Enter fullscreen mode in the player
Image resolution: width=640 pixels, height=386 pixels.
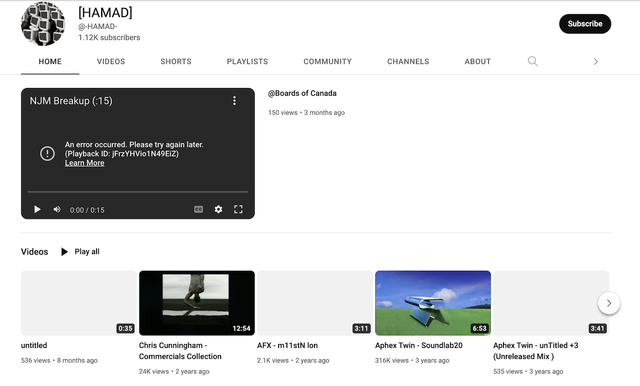pyautogui.click(x=238, y=209)
